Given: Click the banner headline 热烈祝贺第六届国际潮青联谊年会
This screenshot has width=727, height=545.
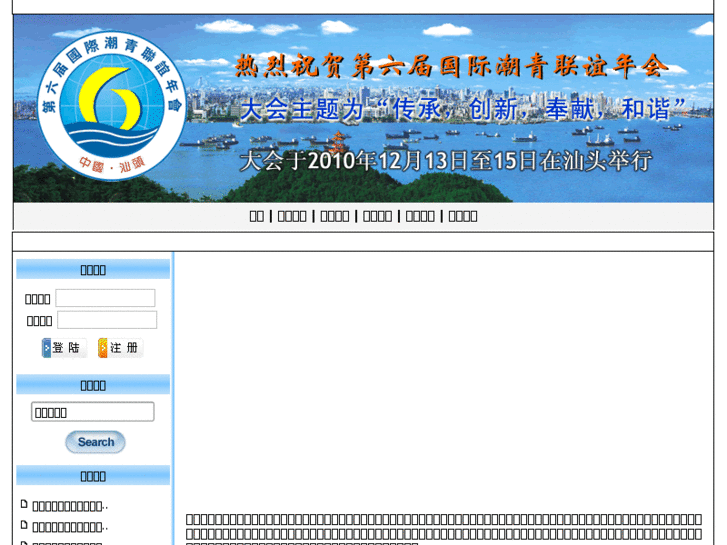Looking at the screenshot, I should click(x=451, y=65).
